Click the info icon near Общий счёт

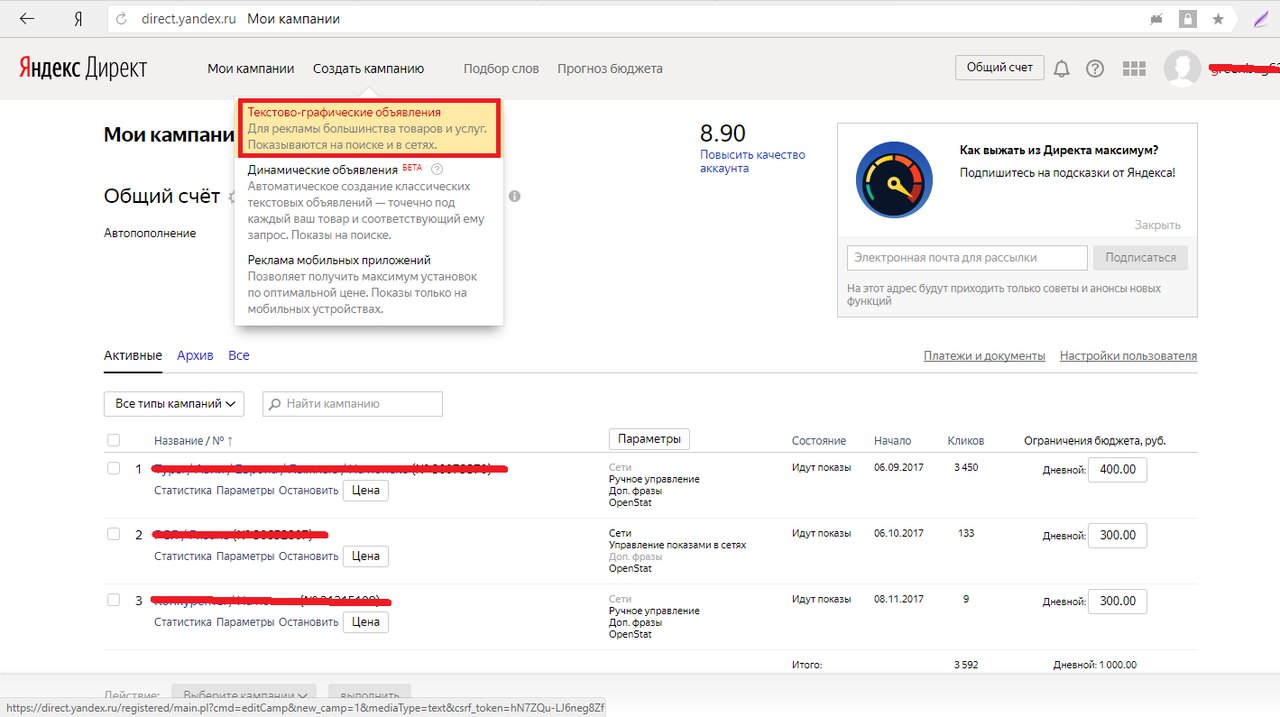point(515,196)
